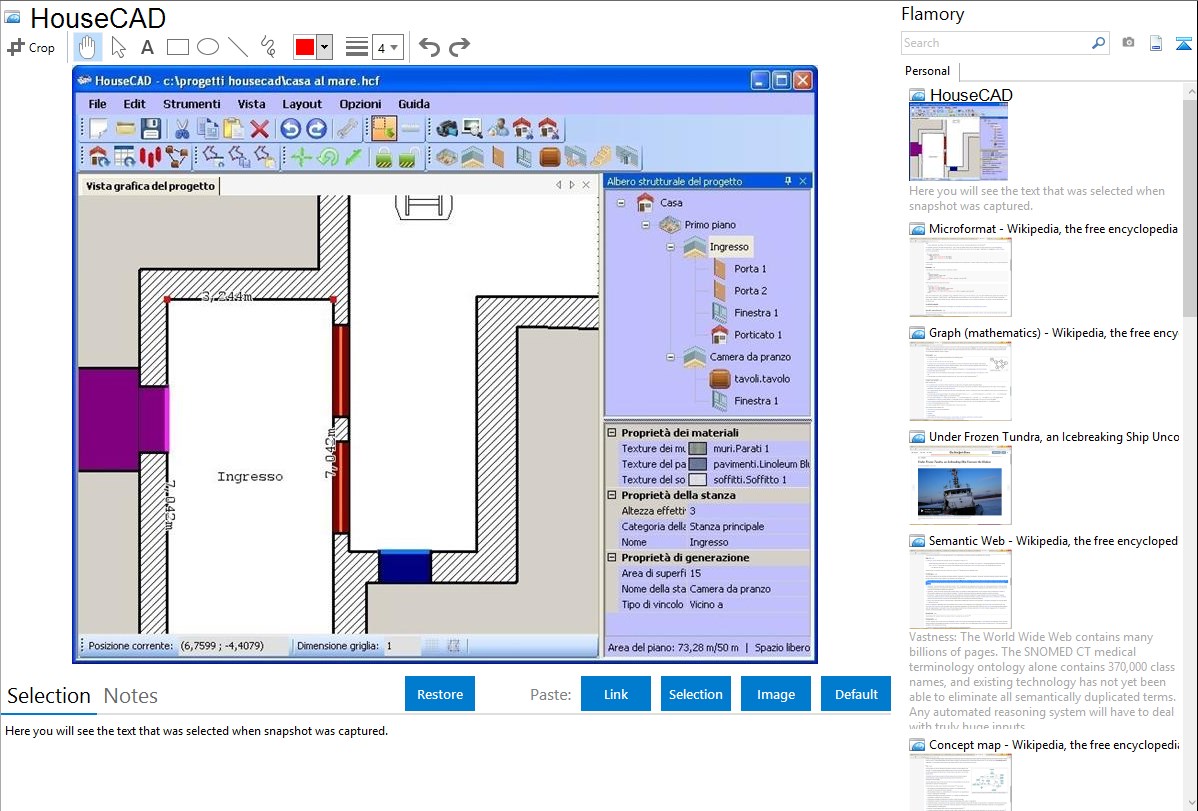Viewport: 1198px width, 811px height.
Task: Click the green rotate icon
Action: [x=328, y=157]
